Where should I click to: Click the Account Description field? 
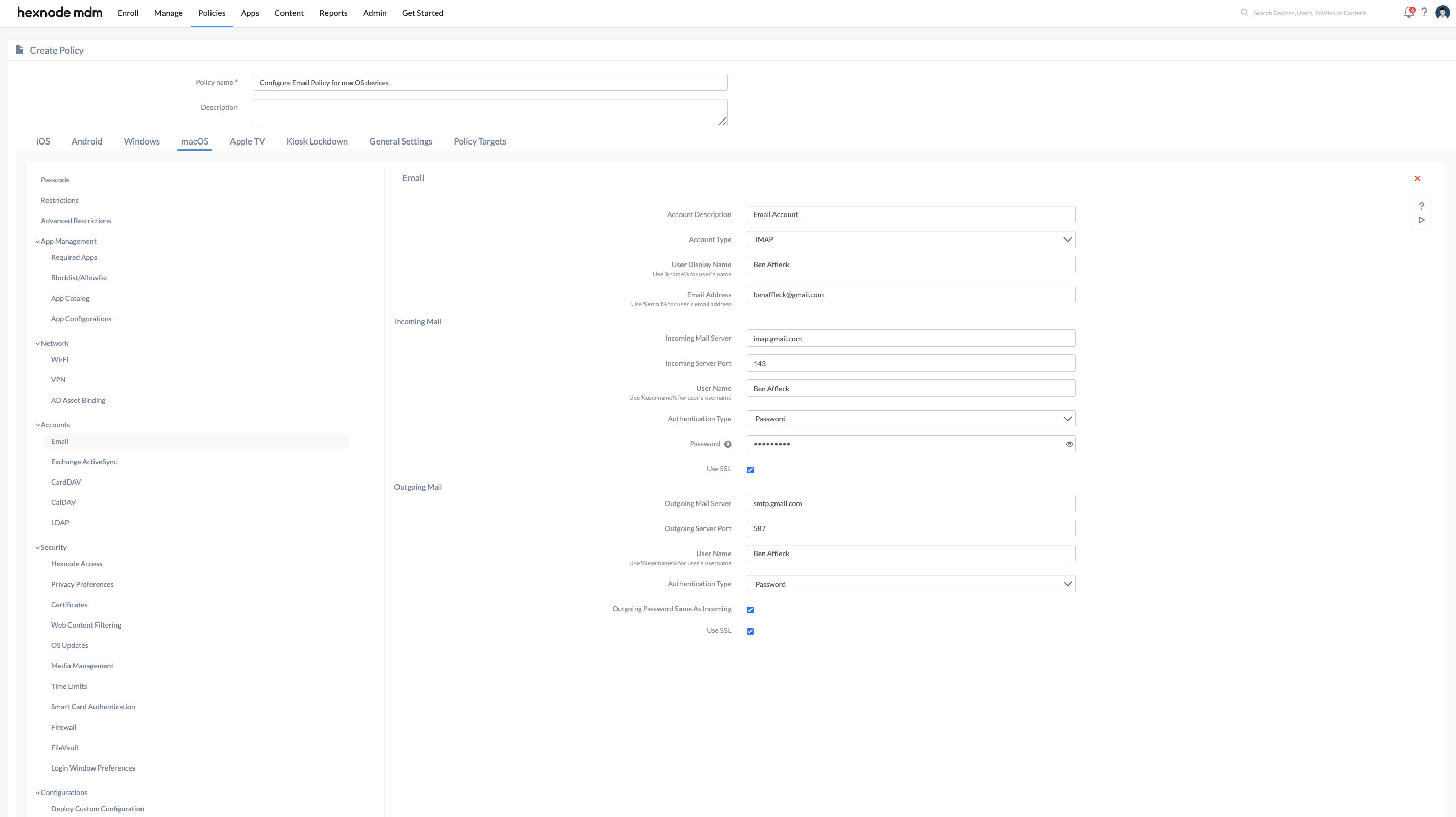pyautogui.click(x=910, y=214)
